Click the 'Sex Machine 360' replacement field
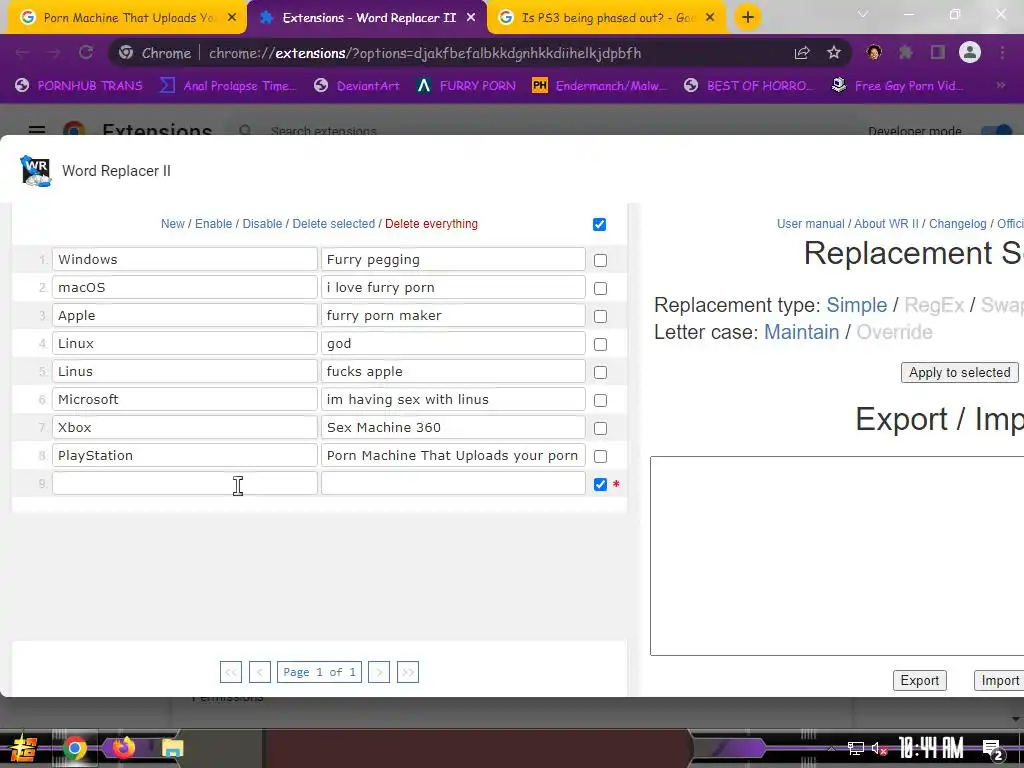The width and height of the screenshot is (1024, 768). [x=453, y=428]
